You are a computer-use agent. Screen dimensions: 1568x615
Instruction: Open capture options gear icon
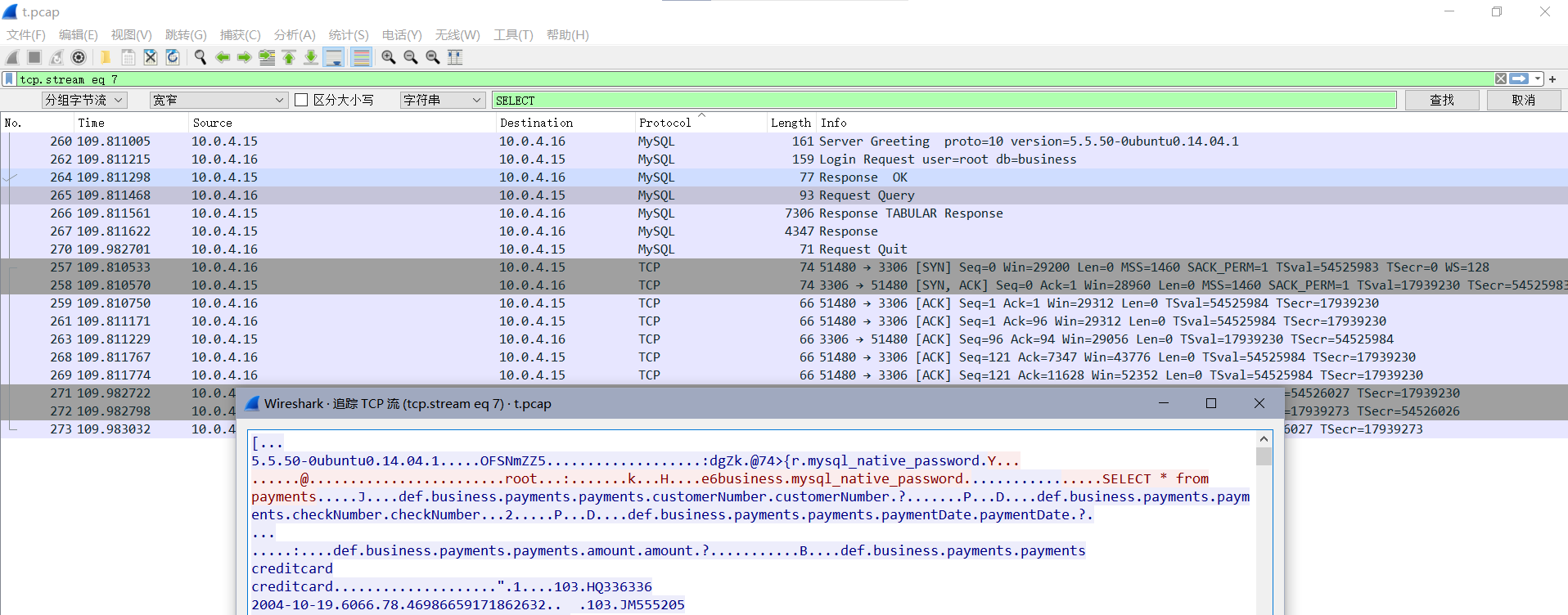point(79,57)
